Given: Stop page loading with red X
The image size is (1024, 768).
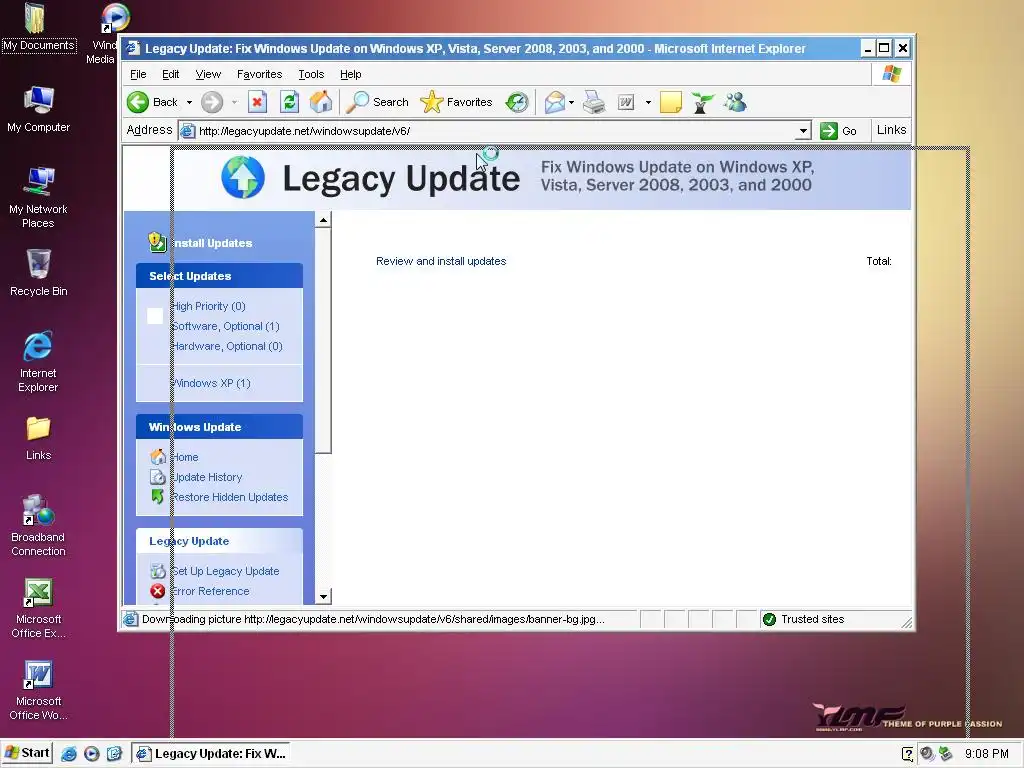Looking at the screenshot, I should click(257, 103).
